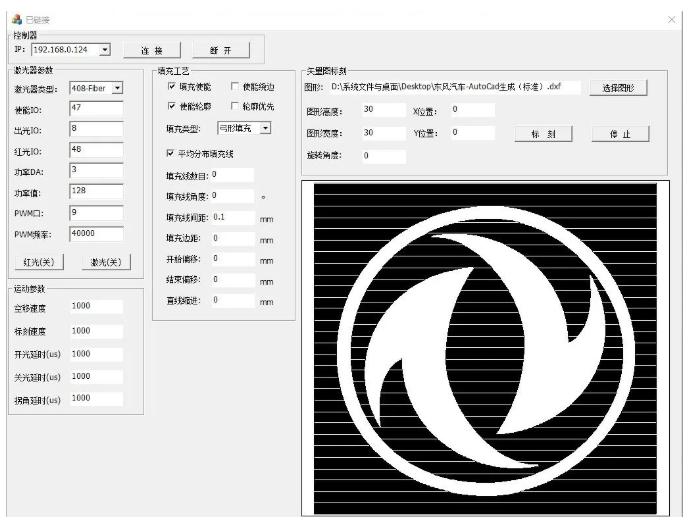
Task: Open the 填充类型 弓形填充 dropdown
Action: (265, 128)
